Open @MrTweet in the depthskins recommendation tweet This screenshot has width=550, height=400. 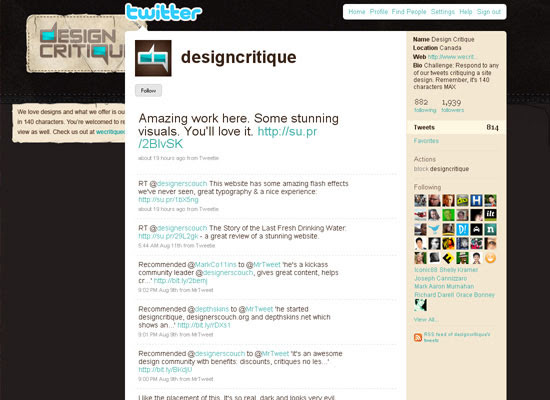coord(259,309)
